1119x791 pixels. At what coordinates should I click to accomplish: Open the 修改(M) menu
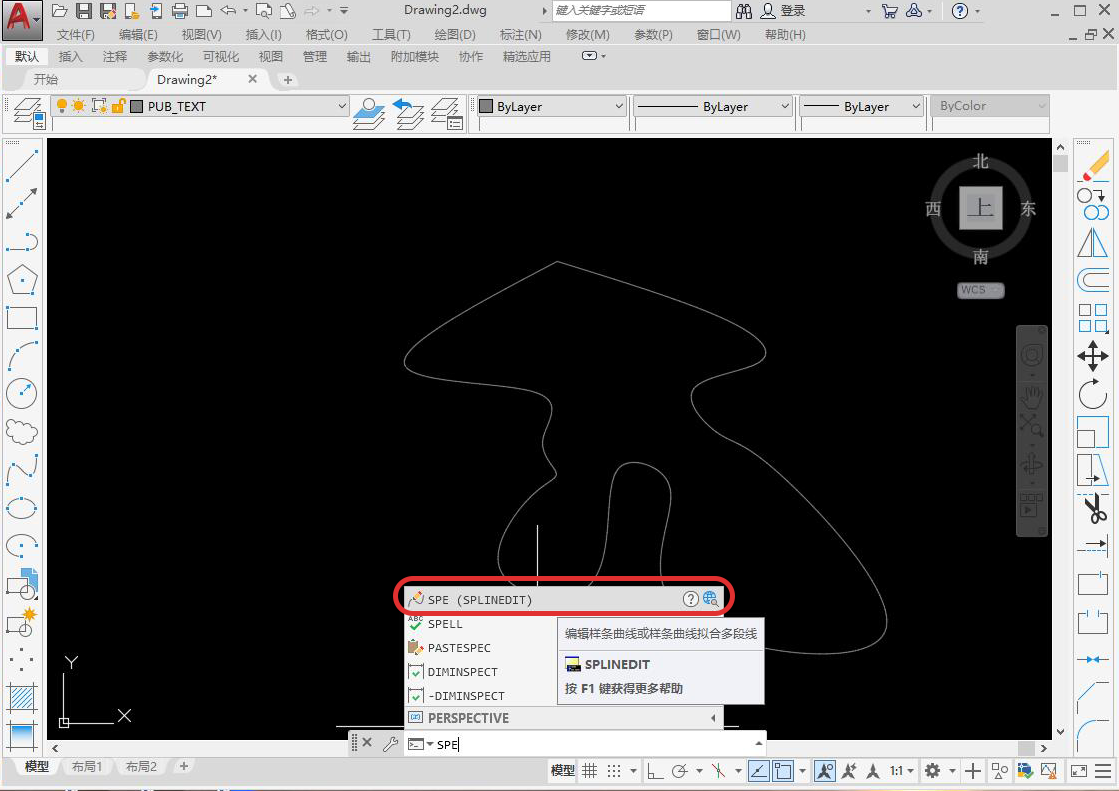click(x=587, y=34)
